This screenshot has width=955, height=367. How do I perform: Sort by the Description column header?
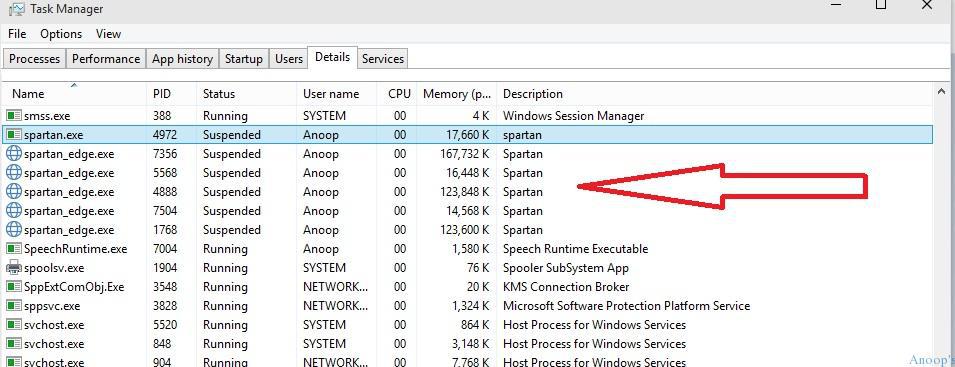(714, 94)
